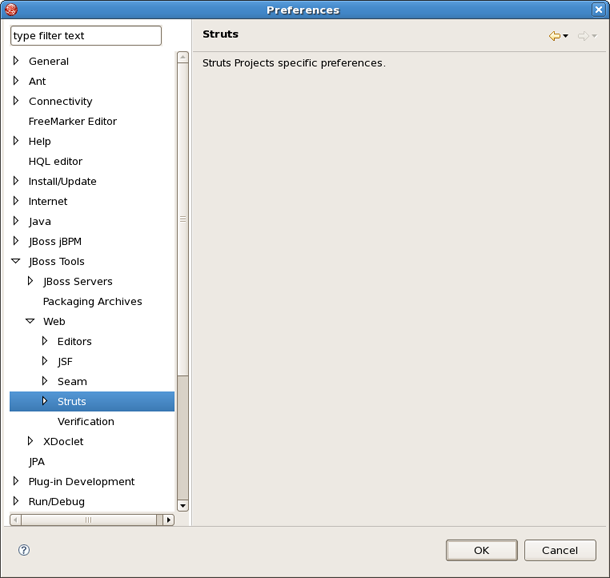Screen dimensions: 610x578
Task: Click the horizontal scroll right arrow
Action: 168,520
